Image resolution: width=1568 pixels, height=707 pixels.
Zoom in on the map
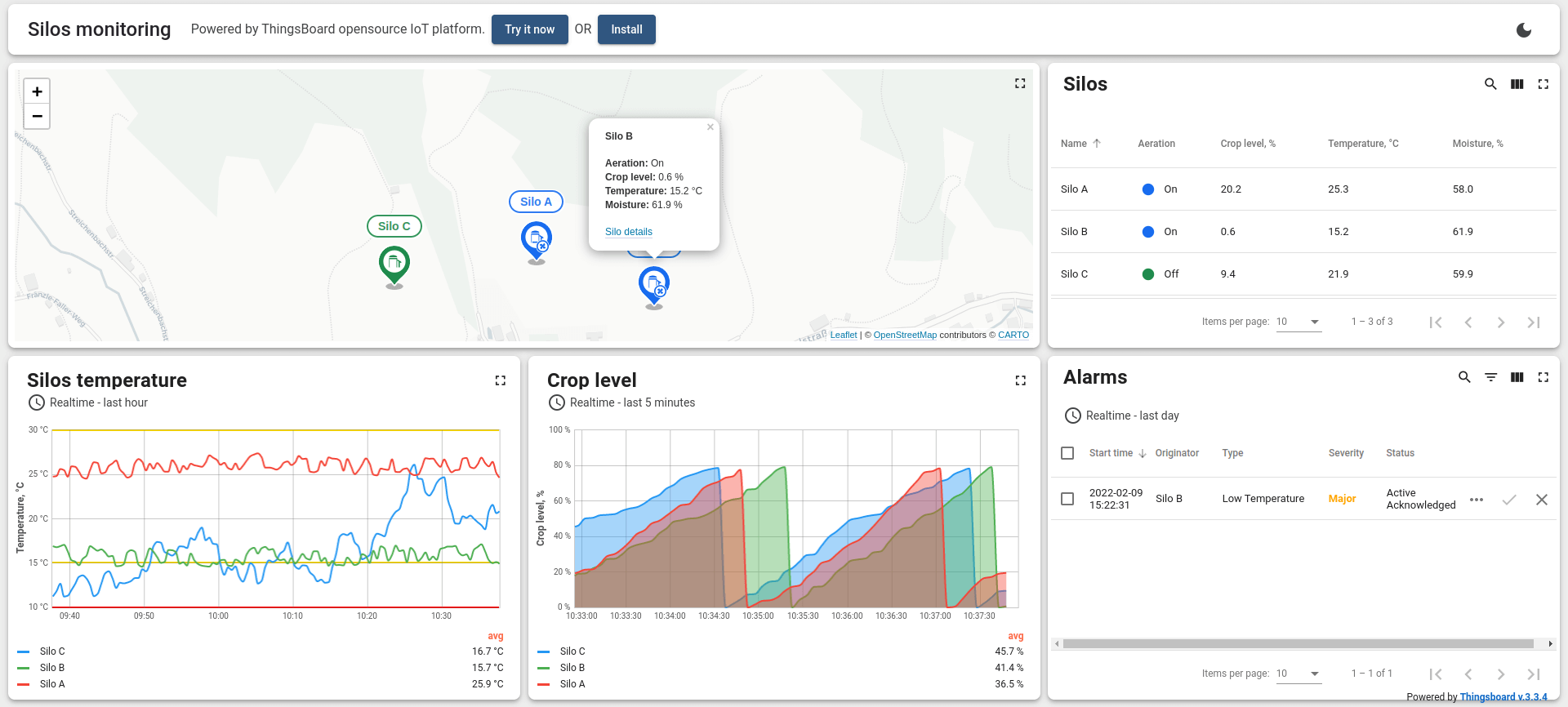(x=37, y=91)
